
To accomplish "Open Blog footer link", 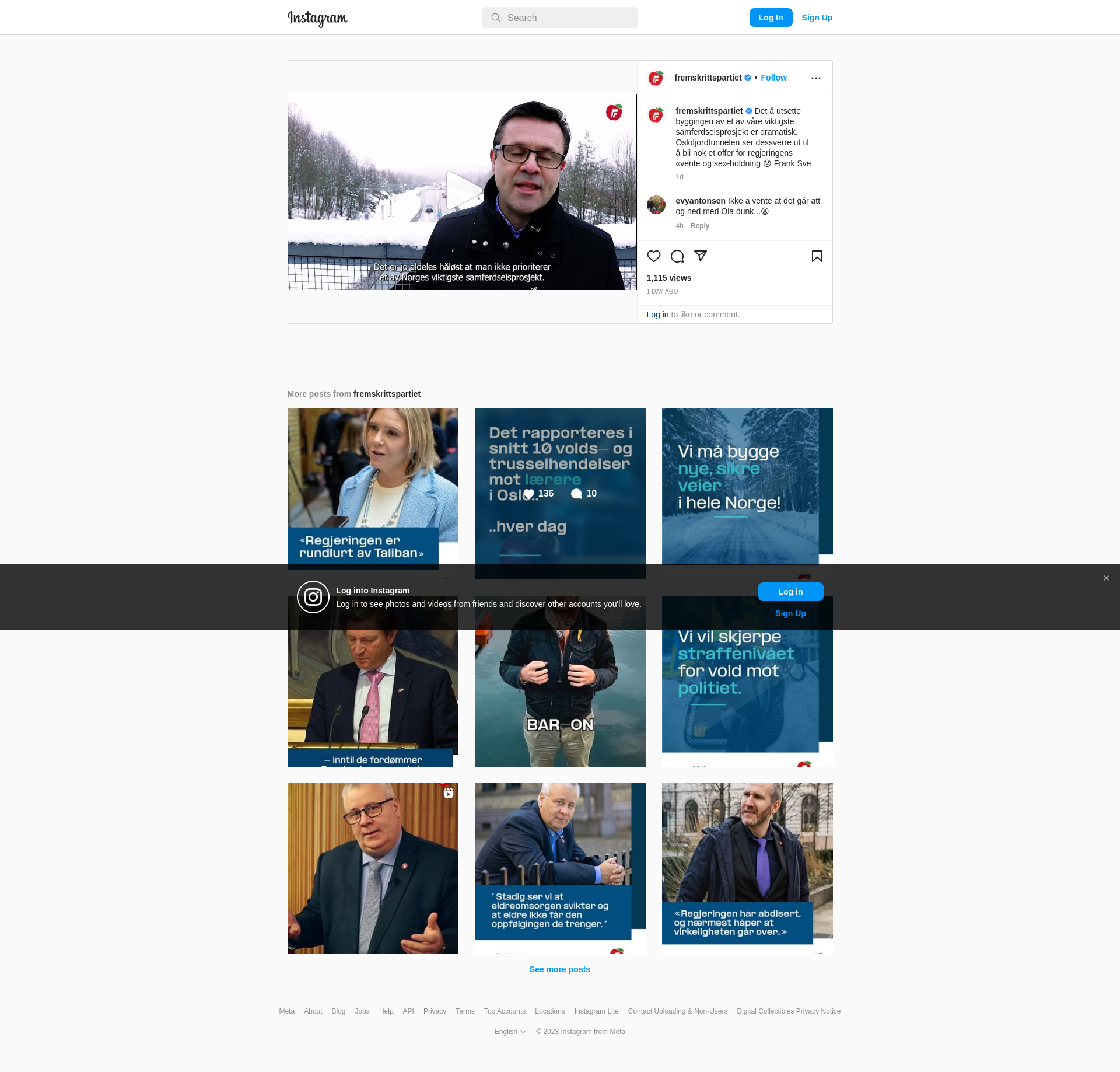I will 338,1011.
